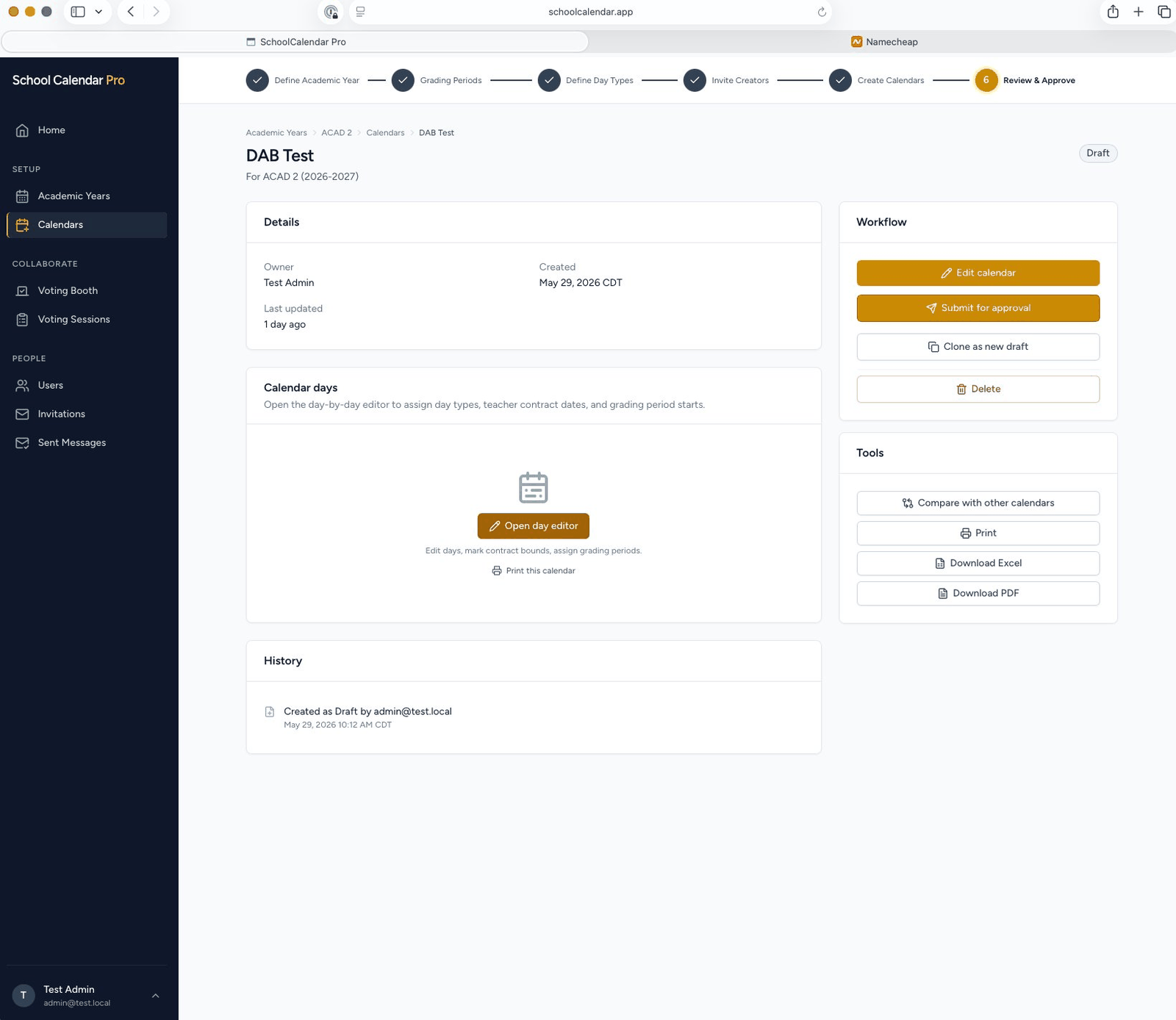Click Submit for approval
1176x1020 pixels.
[x=978, y=308]
